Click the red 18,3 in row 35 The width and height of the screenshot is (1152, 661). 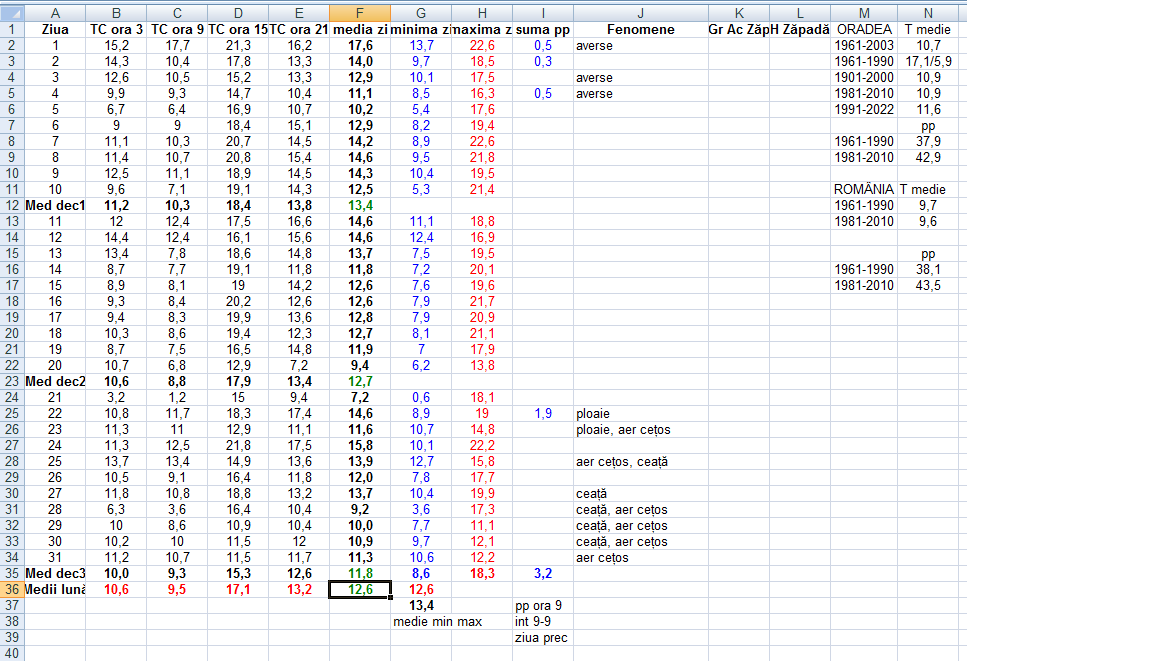pyautogui.click(x=482, y=574)
